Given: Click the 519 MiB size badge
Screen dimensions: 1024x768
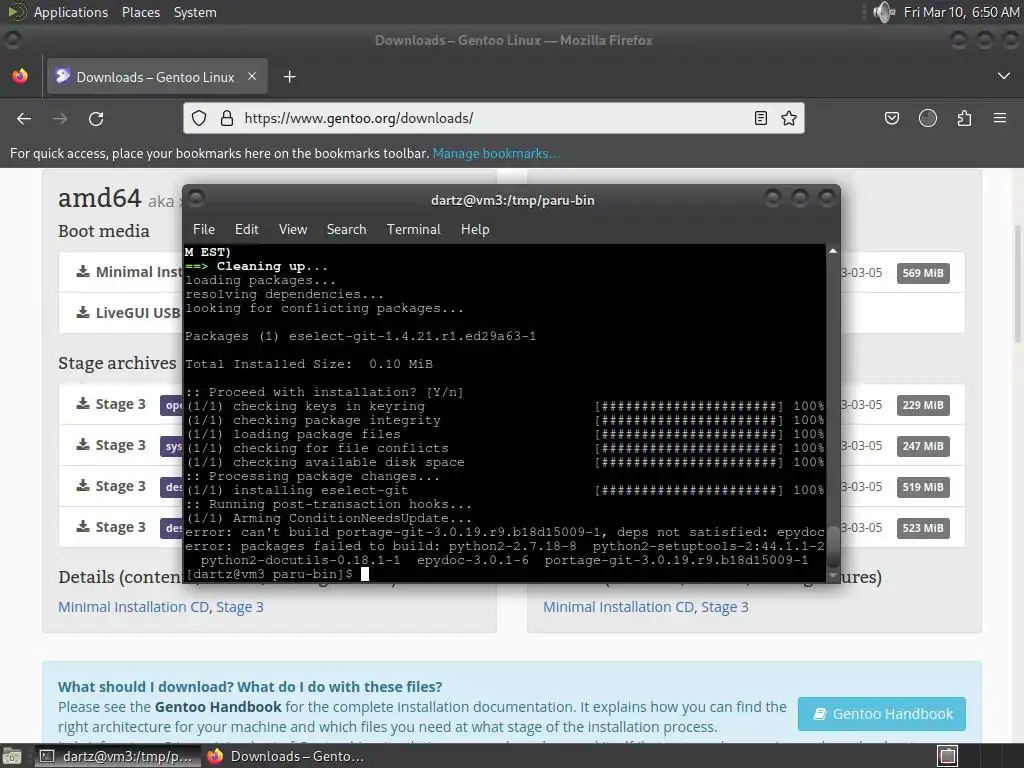Looking at the screenshot, I should tap(923, 487).
